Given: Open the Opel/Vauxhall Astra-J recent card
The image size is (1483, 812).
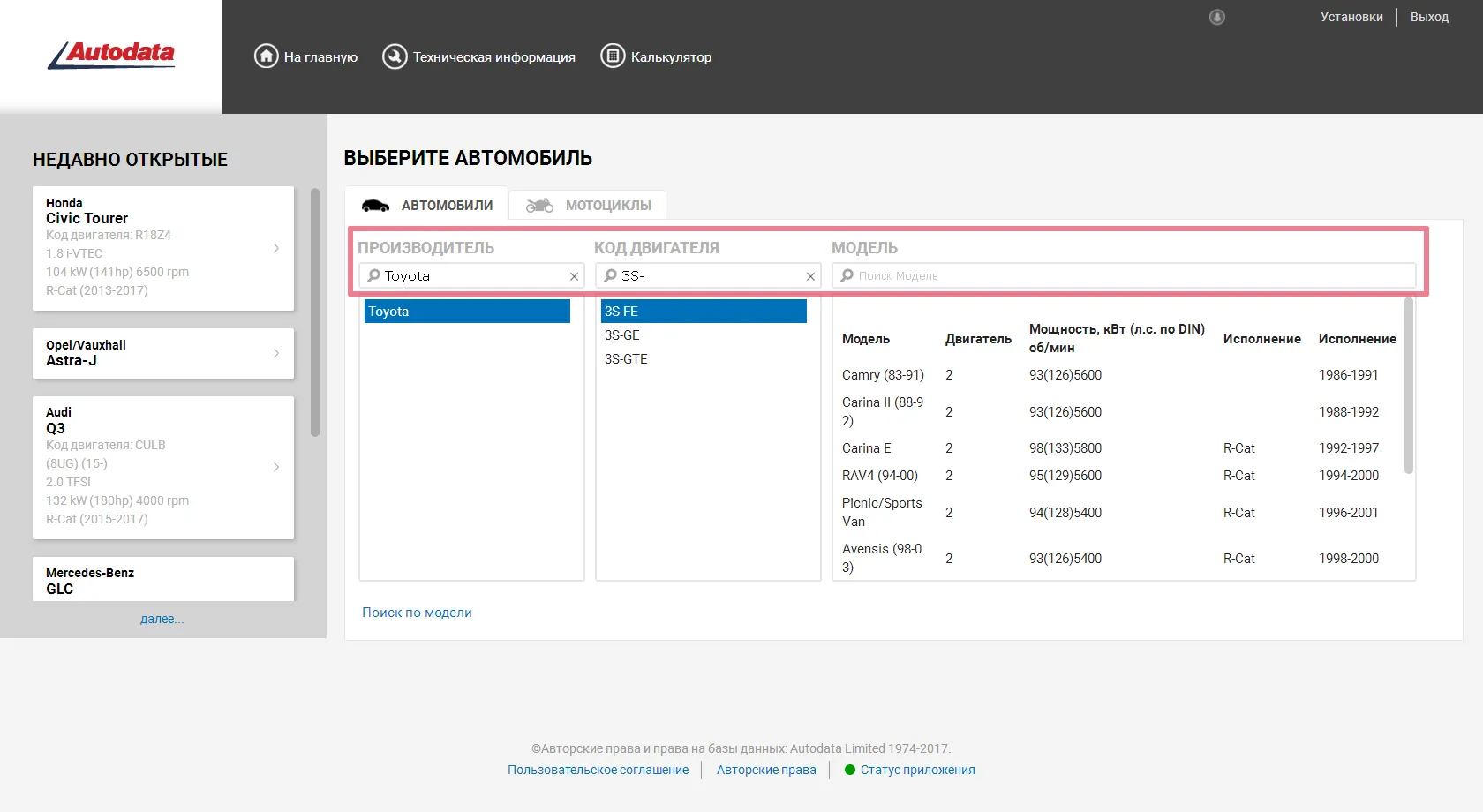Looking at the screenshot, I should 163,353.
